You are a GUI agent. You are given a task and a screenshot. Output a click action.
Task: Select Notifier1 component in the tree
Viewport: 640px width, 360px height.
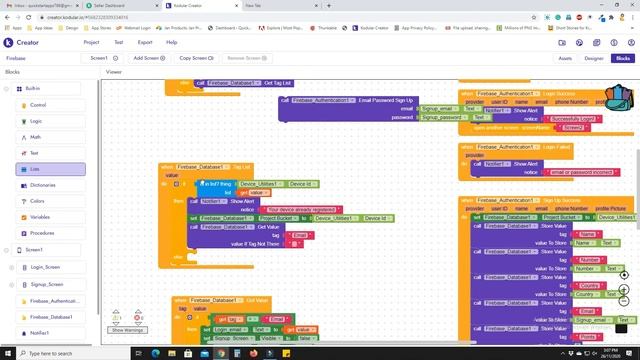[50, 333]
